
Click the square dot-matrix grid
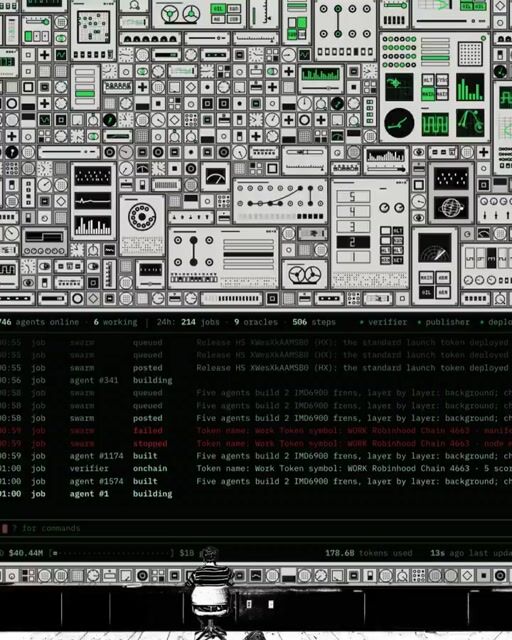pyautogui.click(x=470, y=54)
